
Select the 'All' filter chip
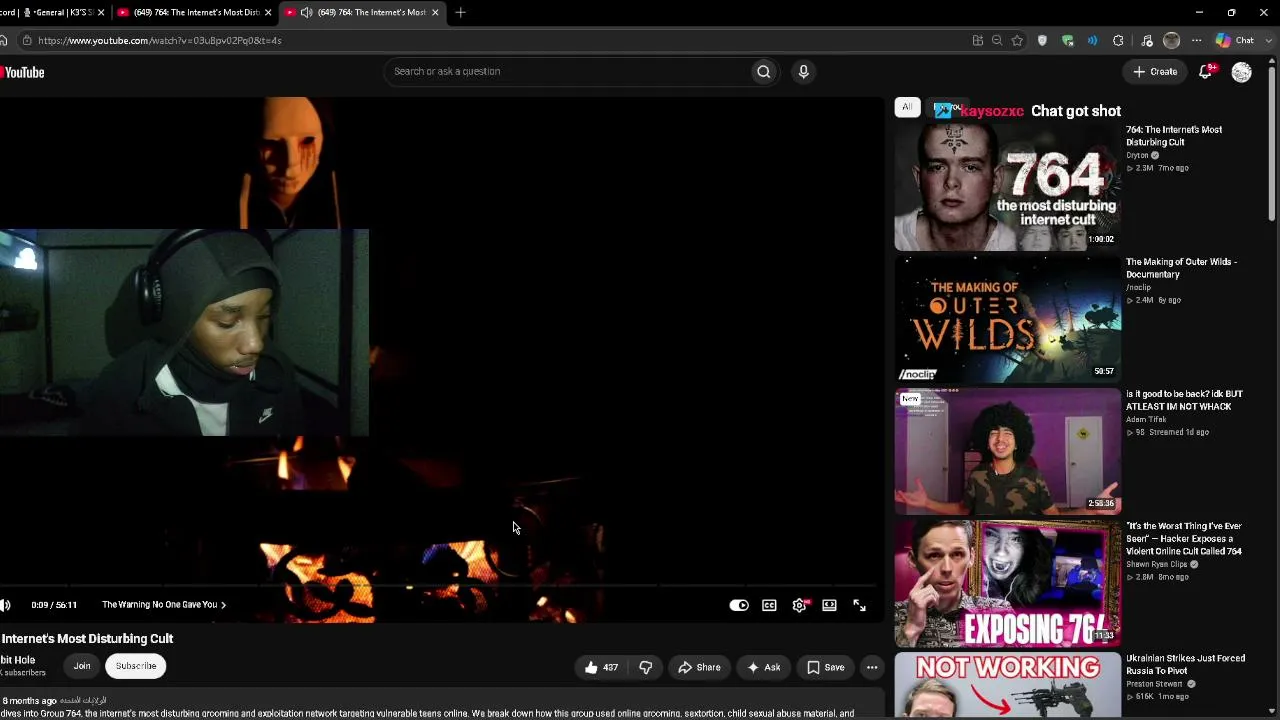coord(907,107)
